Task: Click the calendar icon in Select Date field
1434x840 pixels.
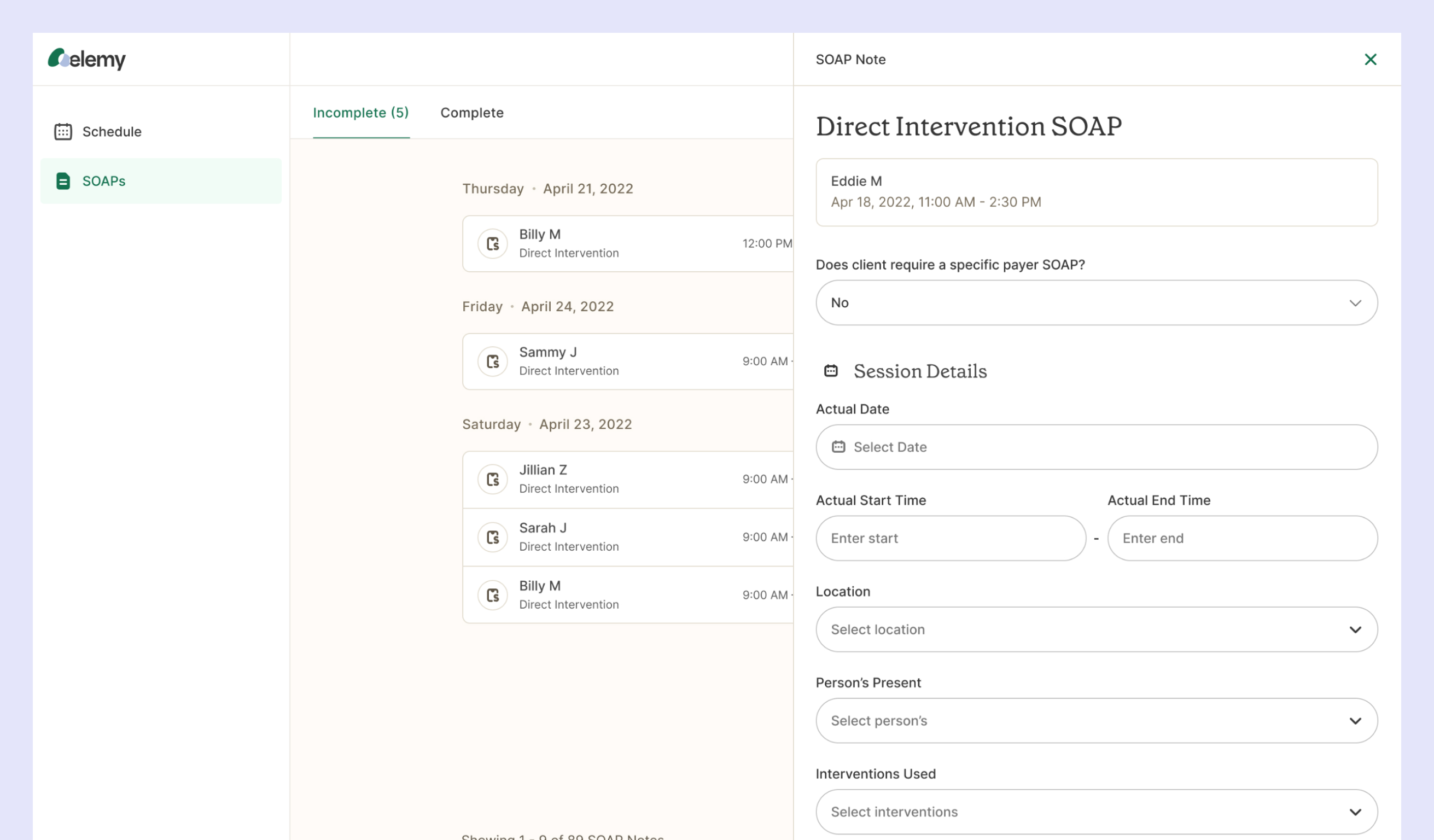Action: [838, 447]
